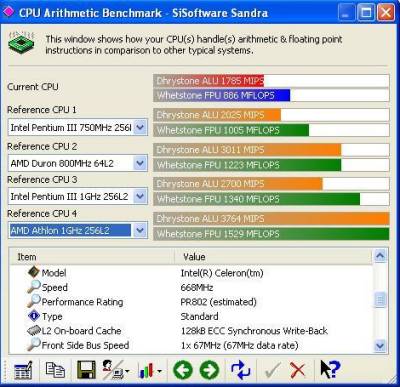Image resolution: width=400 pixels, height=387 pixels.
Task: Click the list scroll down arrow
Action: [x=380, y=345]
